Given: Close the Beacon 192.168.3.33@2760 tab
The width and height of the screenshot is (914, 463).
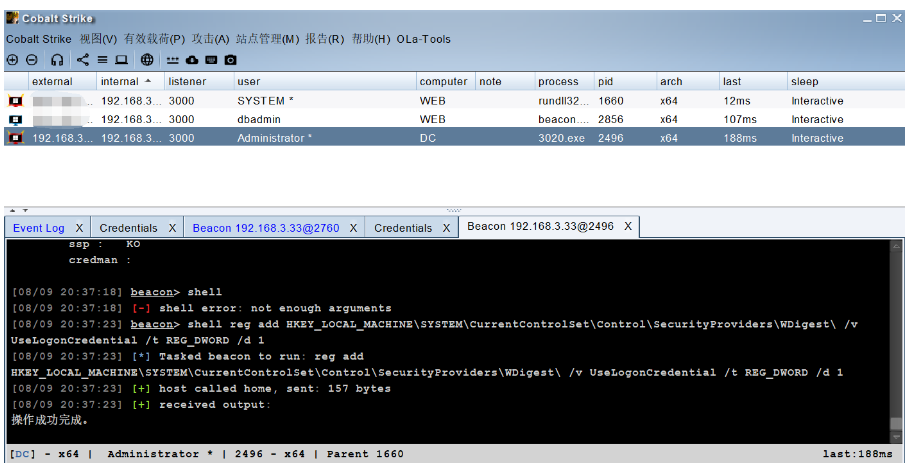Looking at the screenshot, I should [353, 228].
